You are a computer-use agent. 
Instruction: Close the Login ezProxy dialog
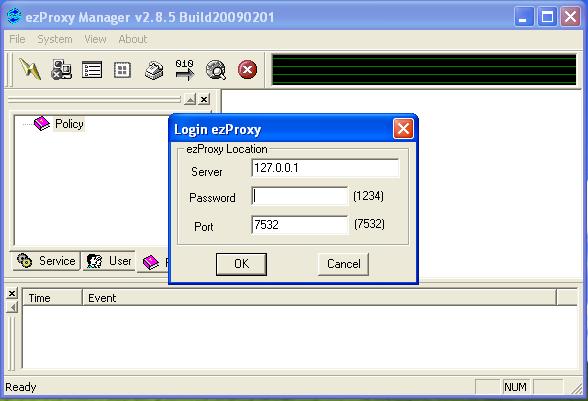403,129
